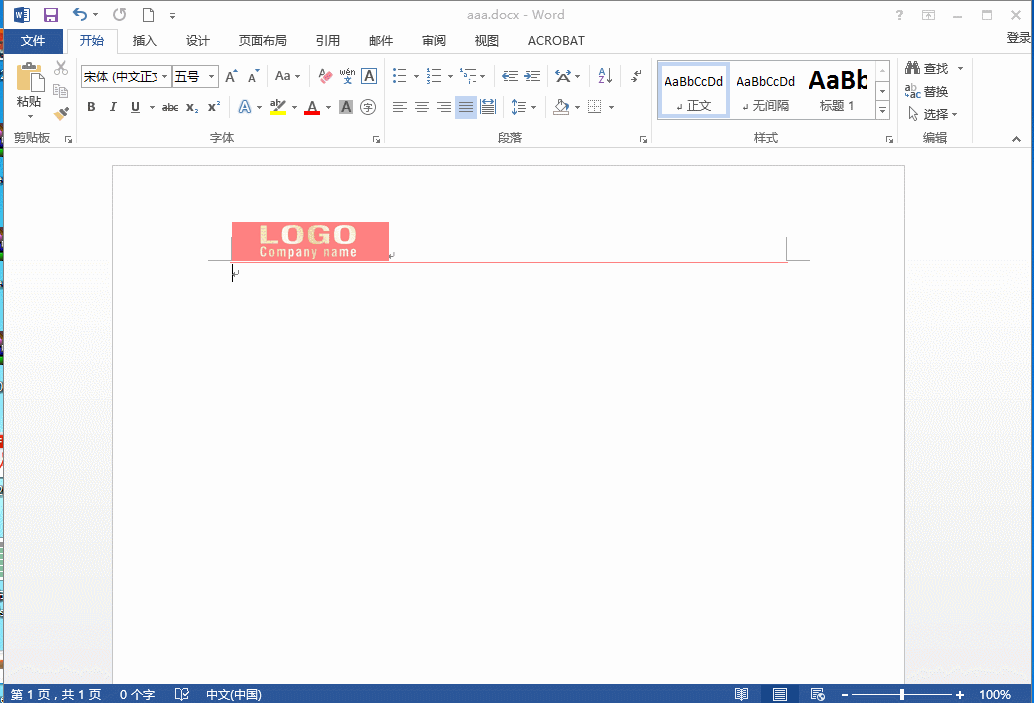Click the Increase Indent icon

click(532, 76)
